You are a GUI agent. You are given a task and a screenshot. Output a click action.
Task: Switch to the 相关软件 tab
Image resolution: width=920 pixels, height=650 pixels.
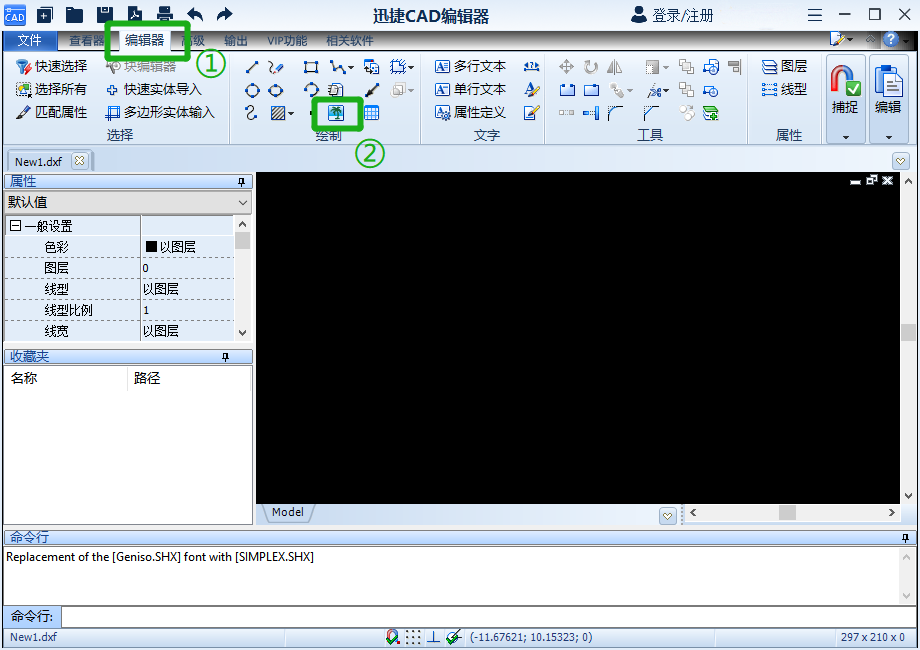[x=350, y=40]
